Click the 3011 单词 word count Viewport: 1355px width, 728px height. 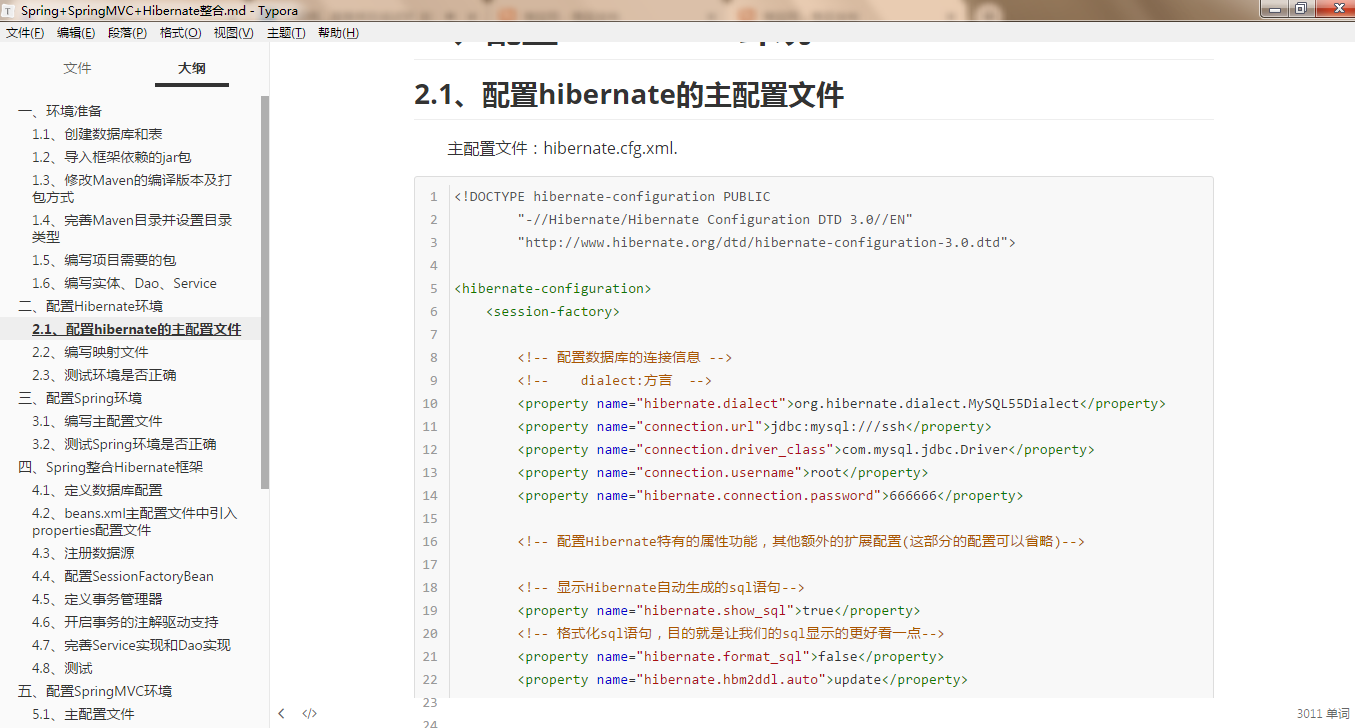pos(1323,714)
